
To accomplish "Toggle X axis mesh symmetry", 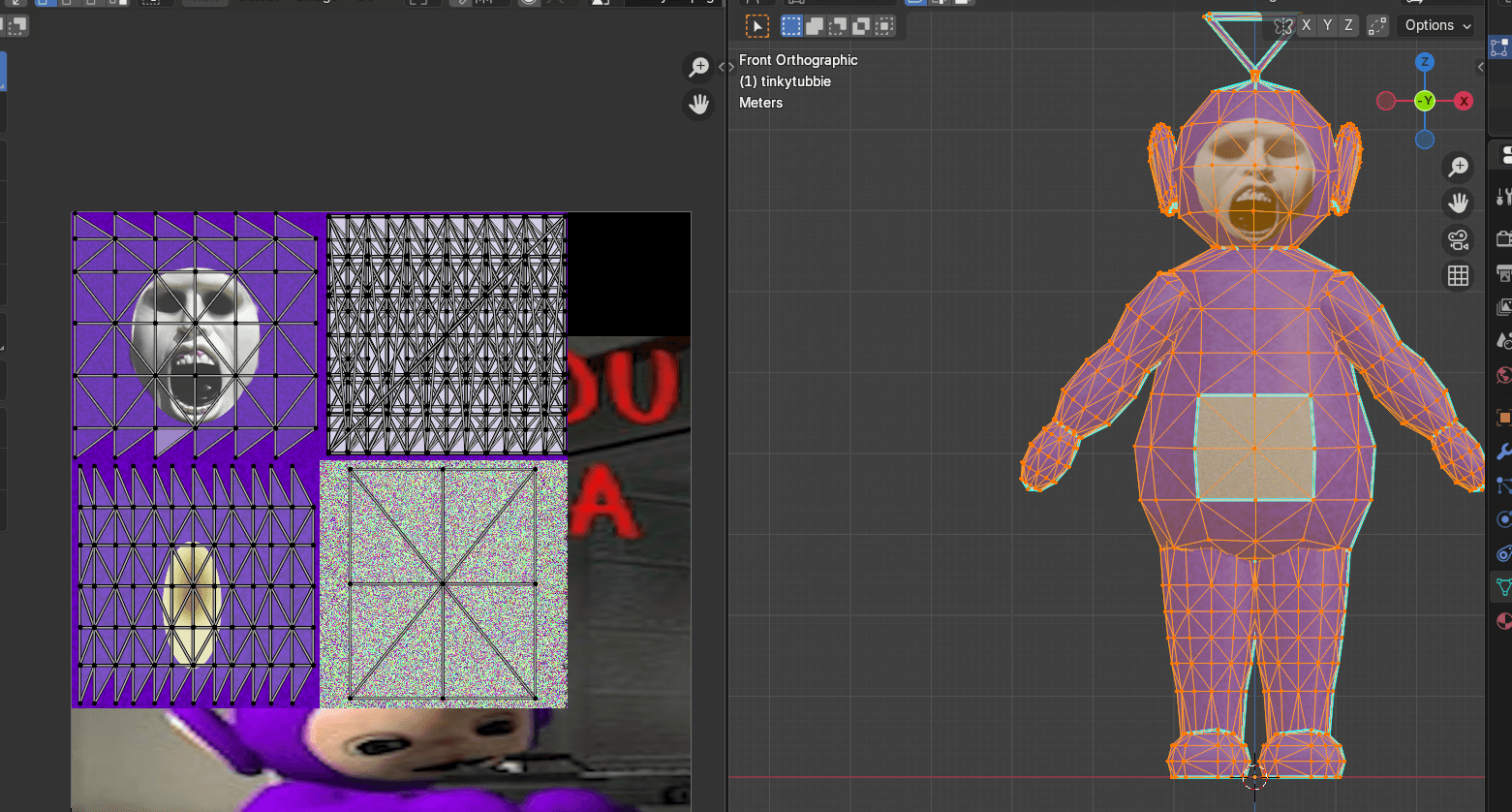I will coord(1306,25).
